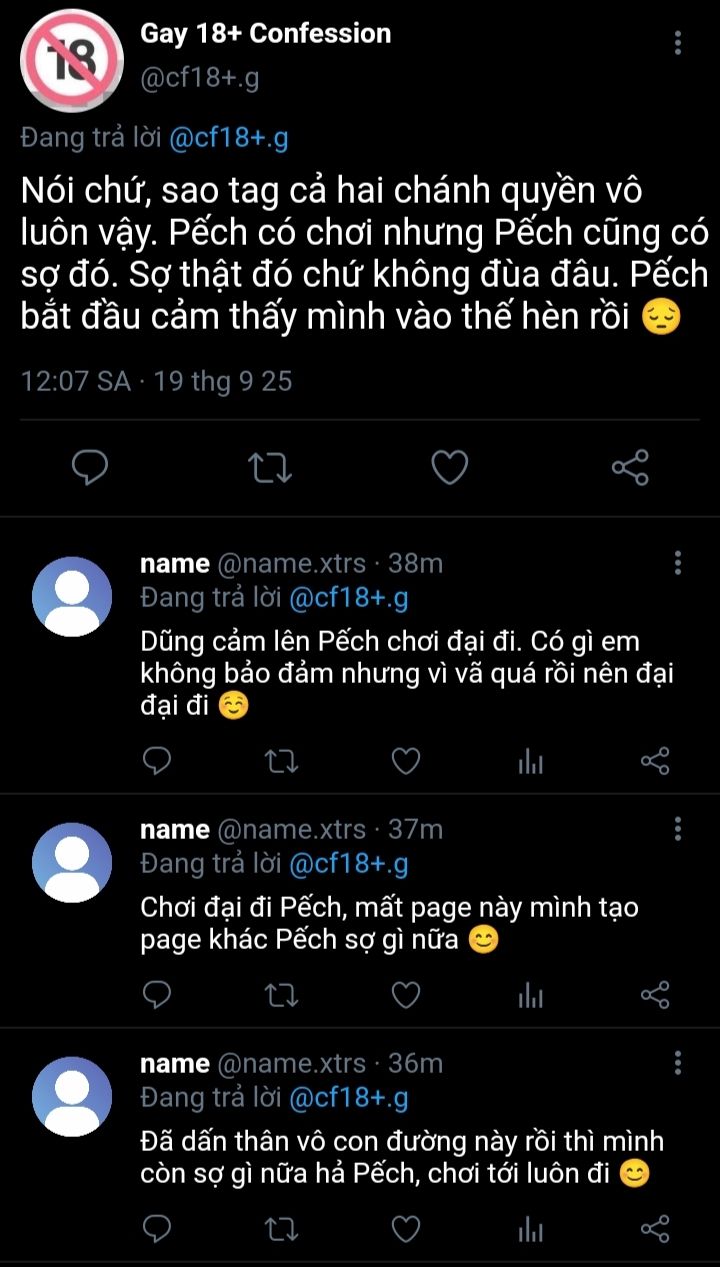Screen dimensions: 720x1267
Task: View analytics of the 38m comment
Action: click(530, 763)
